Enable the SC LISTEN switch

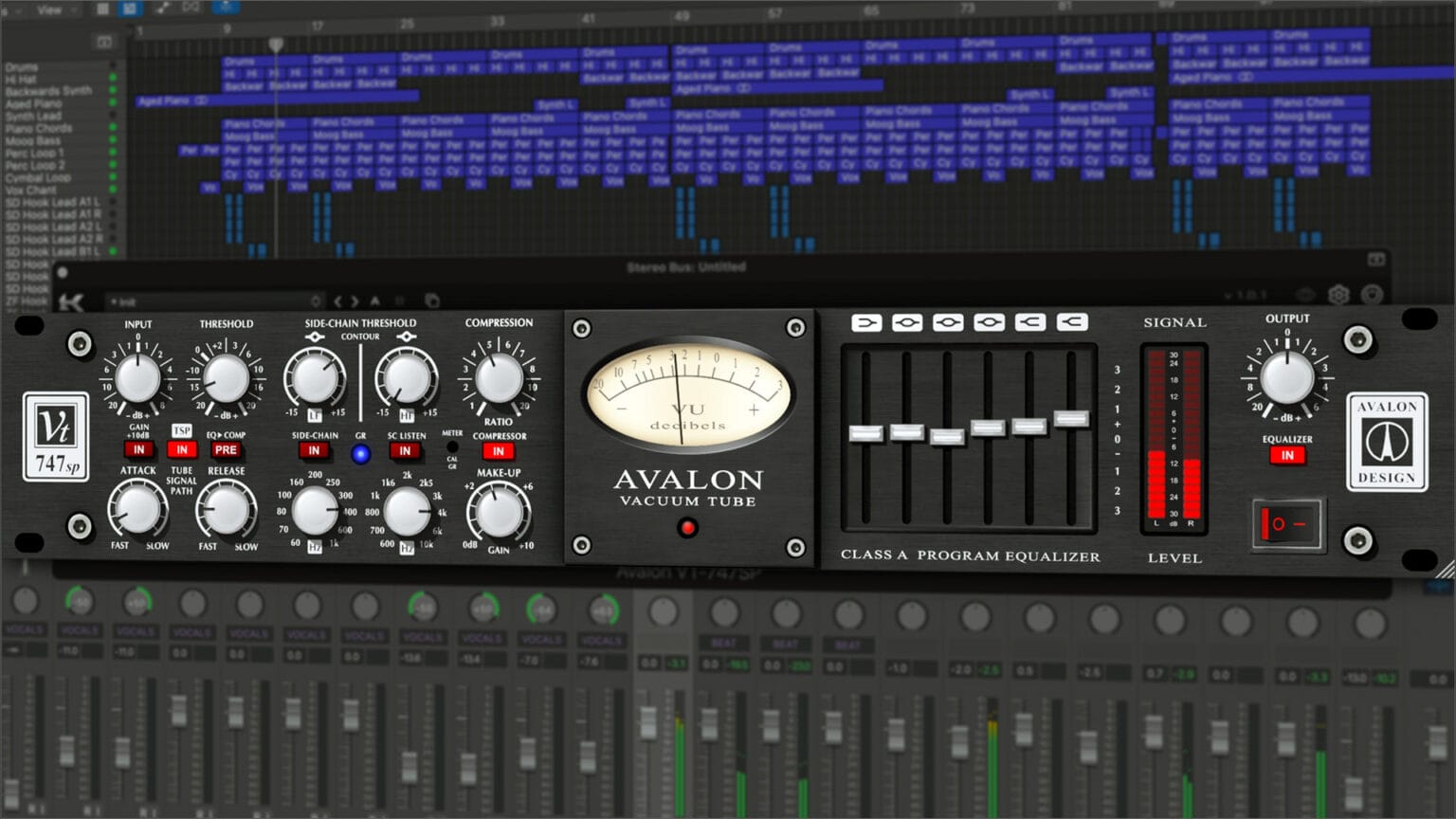point(405,451)
